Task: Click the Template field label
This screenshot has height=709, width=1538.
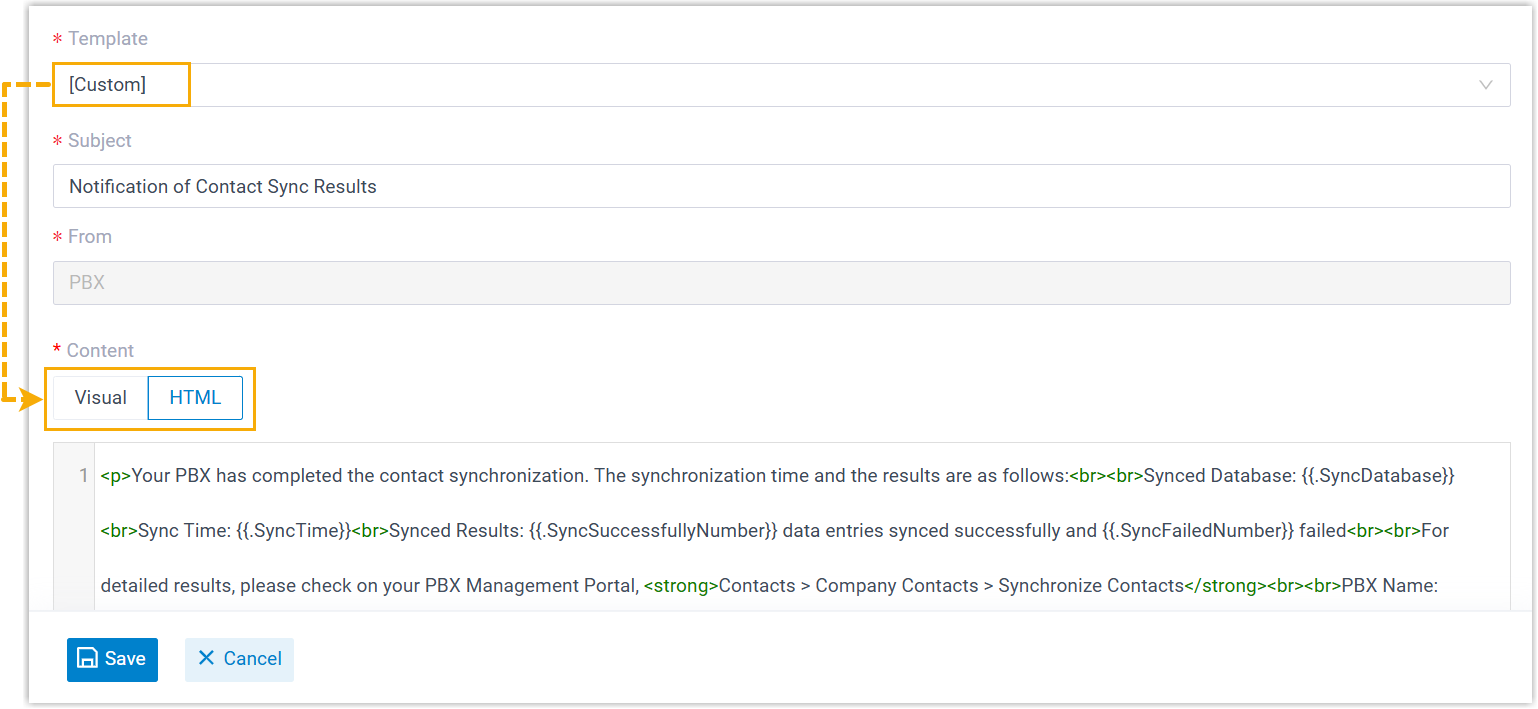Action: tap(107, 39)
